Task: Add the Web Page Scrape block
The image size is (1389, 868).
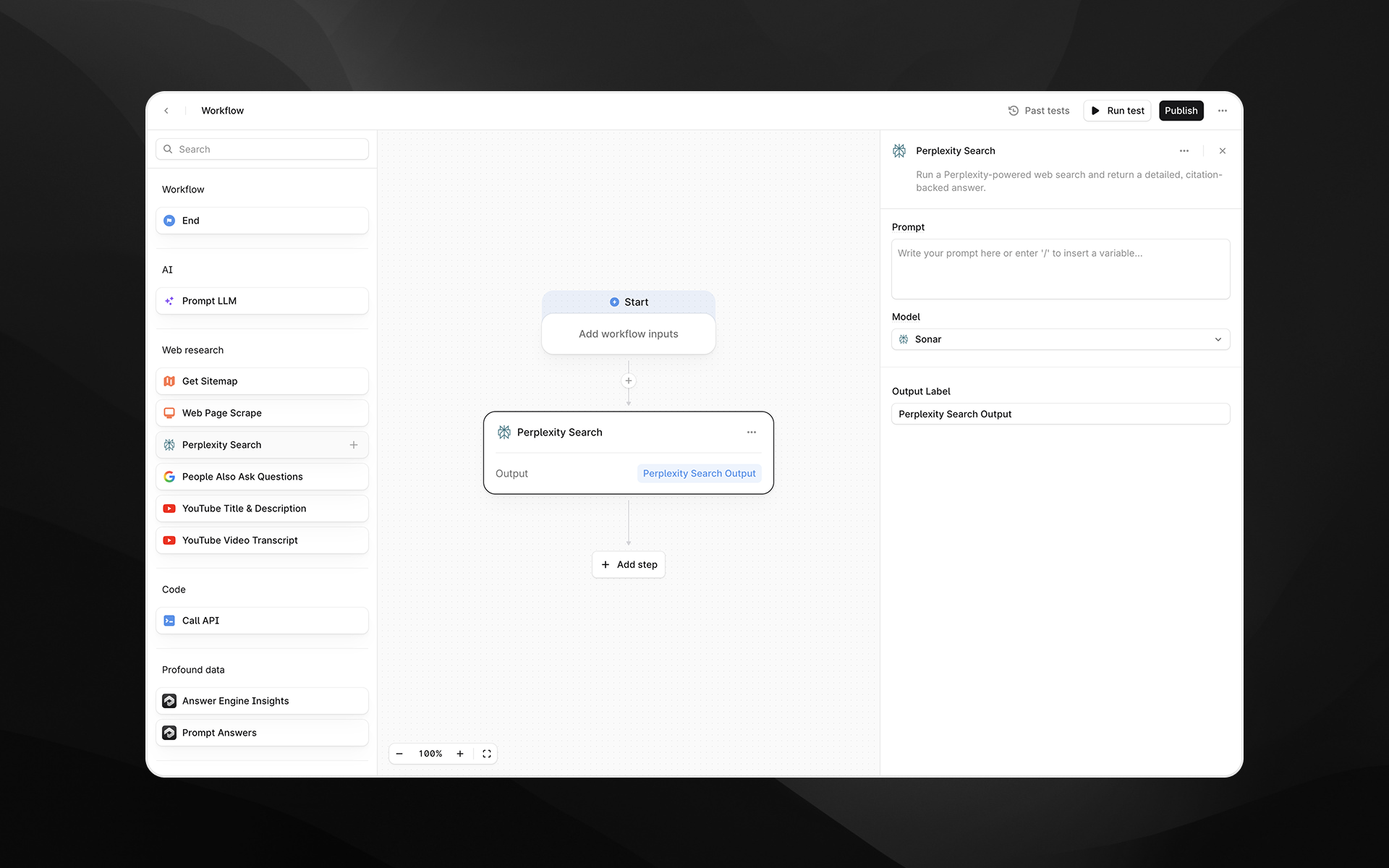Action: point(262,413)
